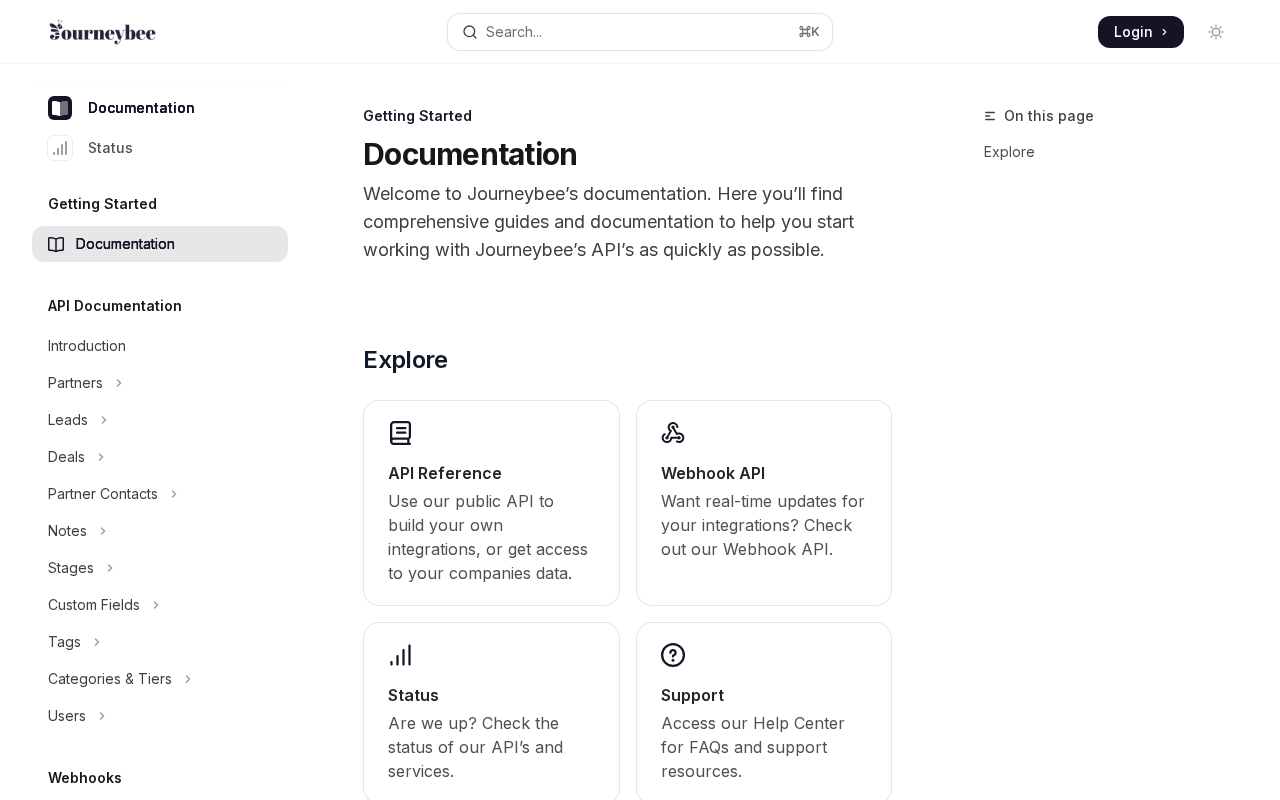Open the Webhook API card
The image size is (1280, 800).
[764, 503]
